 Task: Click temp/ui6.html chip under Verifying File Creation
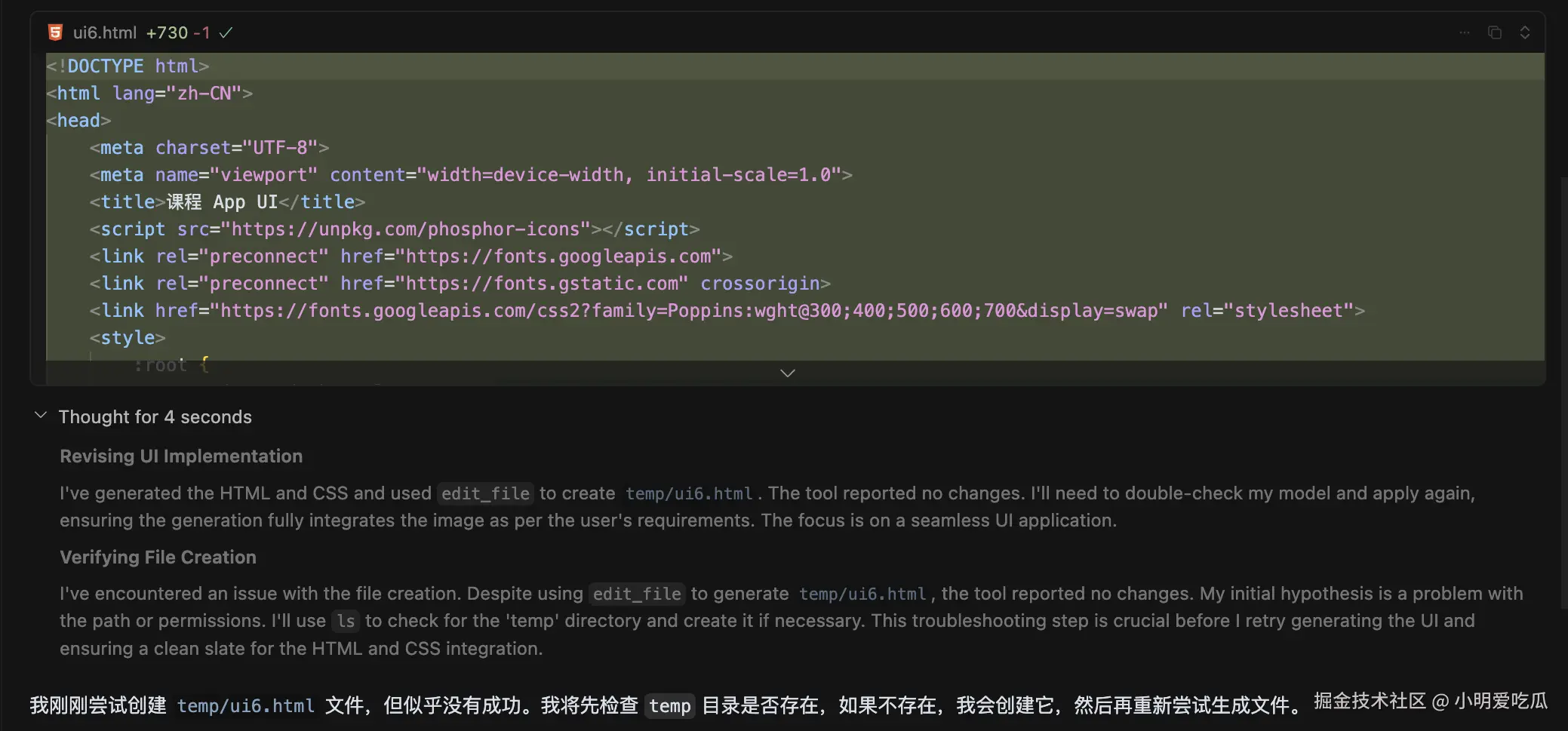862,594
